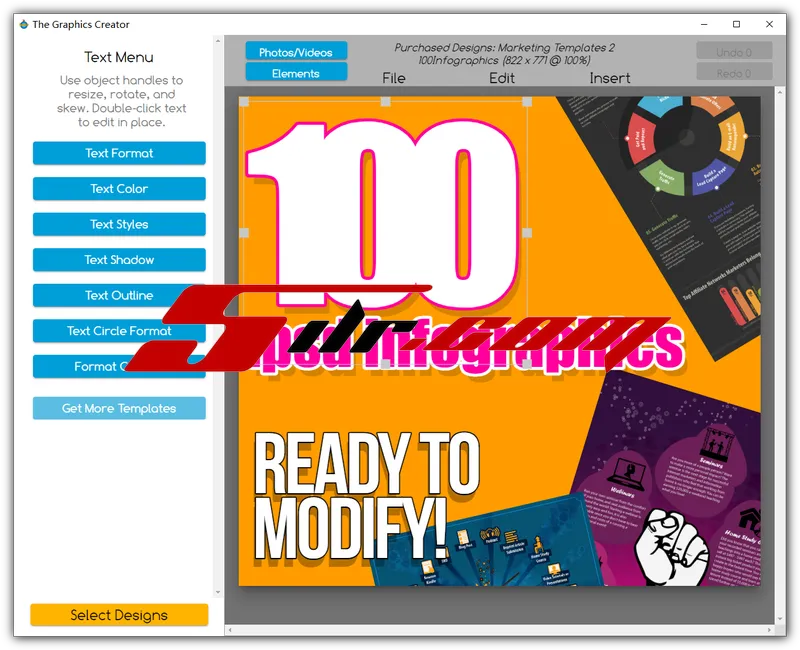Click the right-middle selection handle

tap(527, 233)
